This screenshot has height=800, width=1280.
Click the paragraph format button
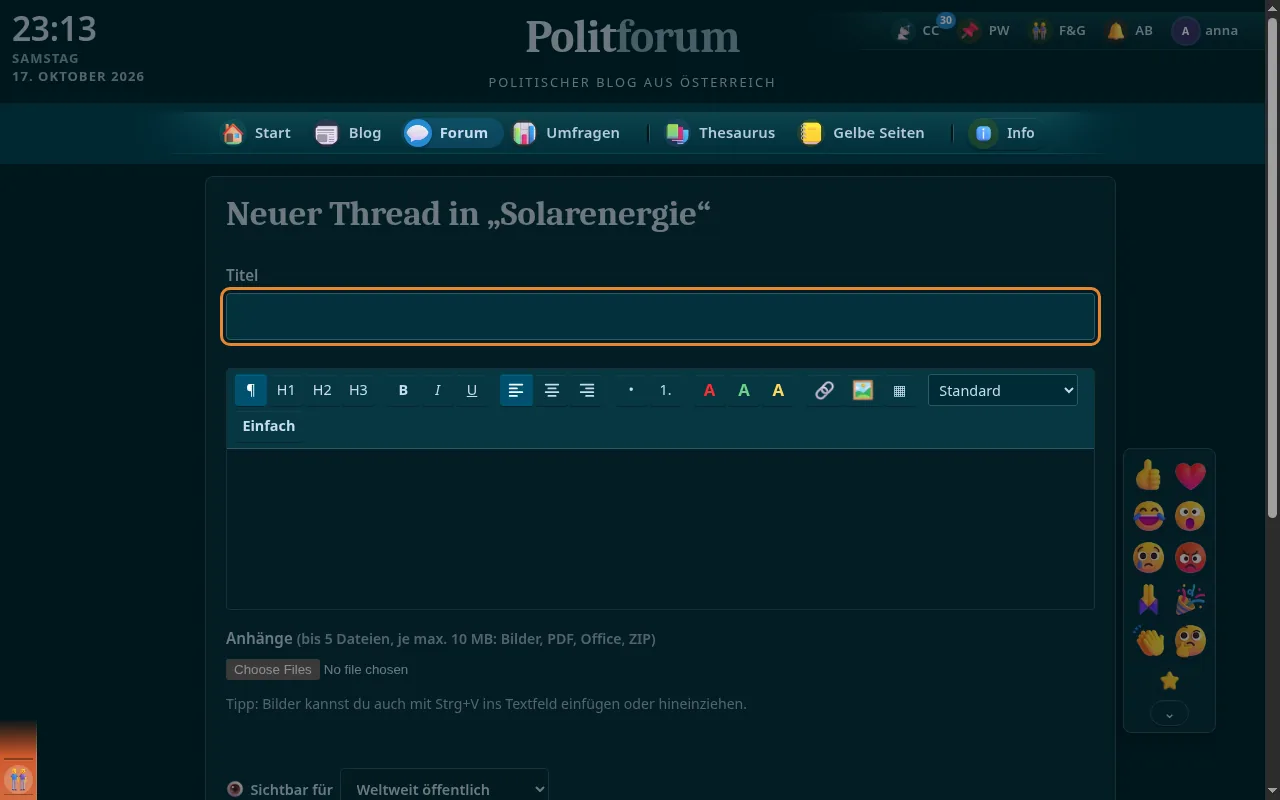(251, 390)
